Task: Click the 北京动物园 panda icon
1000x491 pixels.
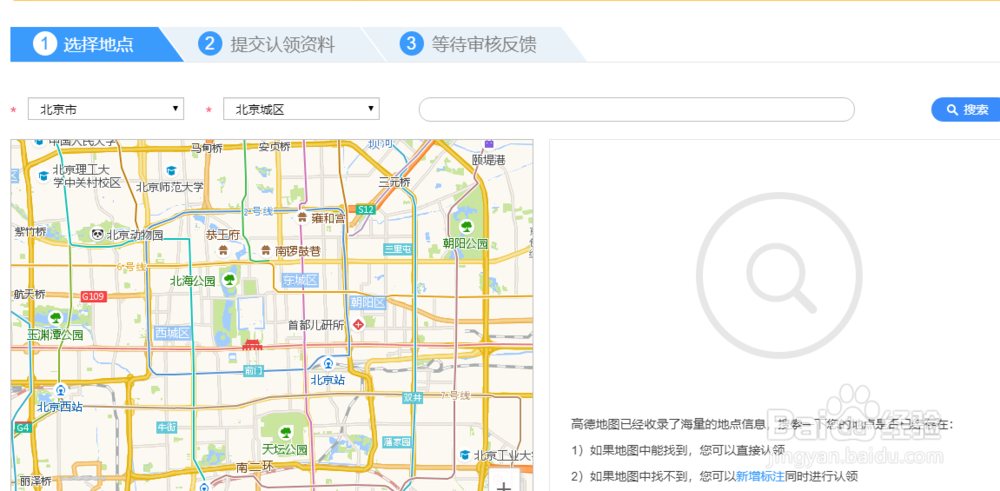Action: [x=97, y=234]
